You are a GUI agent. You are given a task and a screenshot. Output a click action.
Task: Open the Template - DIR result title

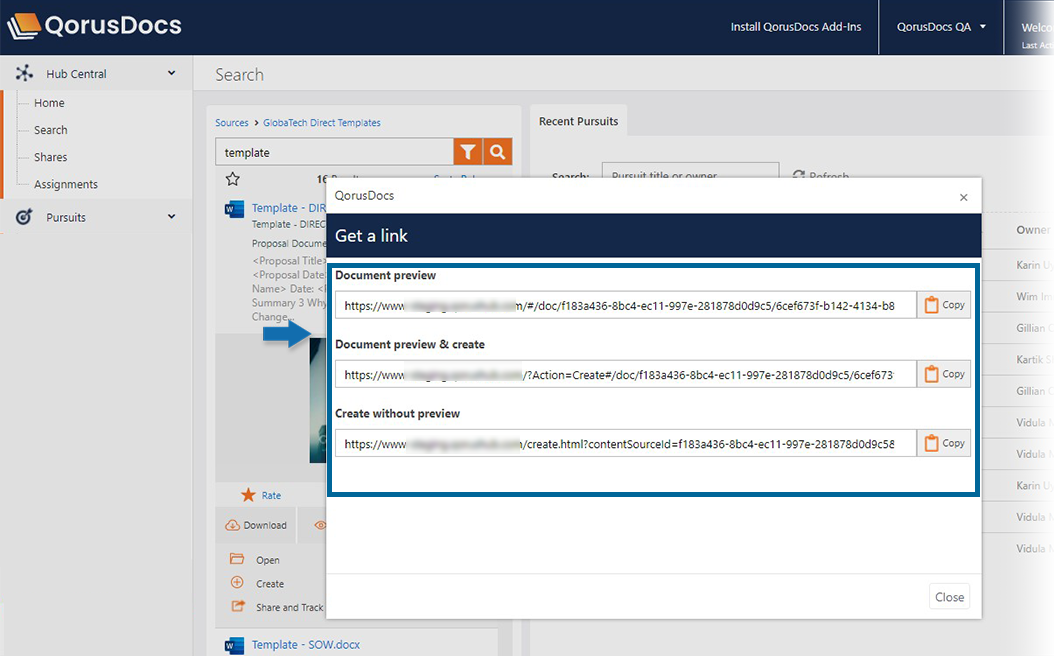[288, 208]
